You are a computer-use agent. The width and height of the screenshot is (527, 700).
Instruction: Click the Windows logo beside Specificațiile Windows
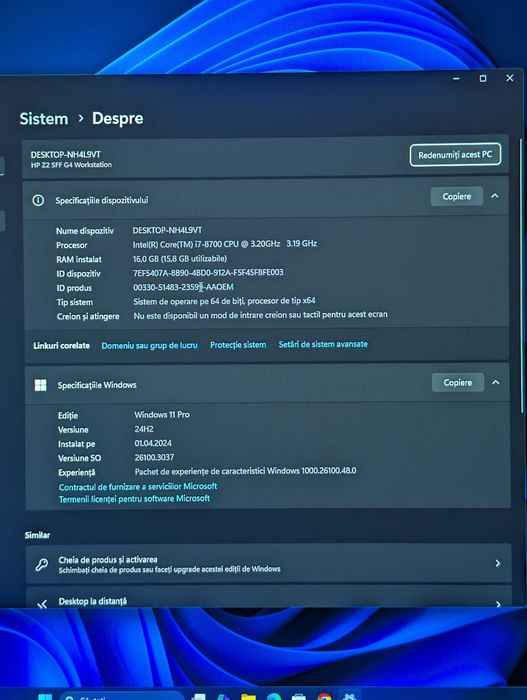[x=40, y=385]
